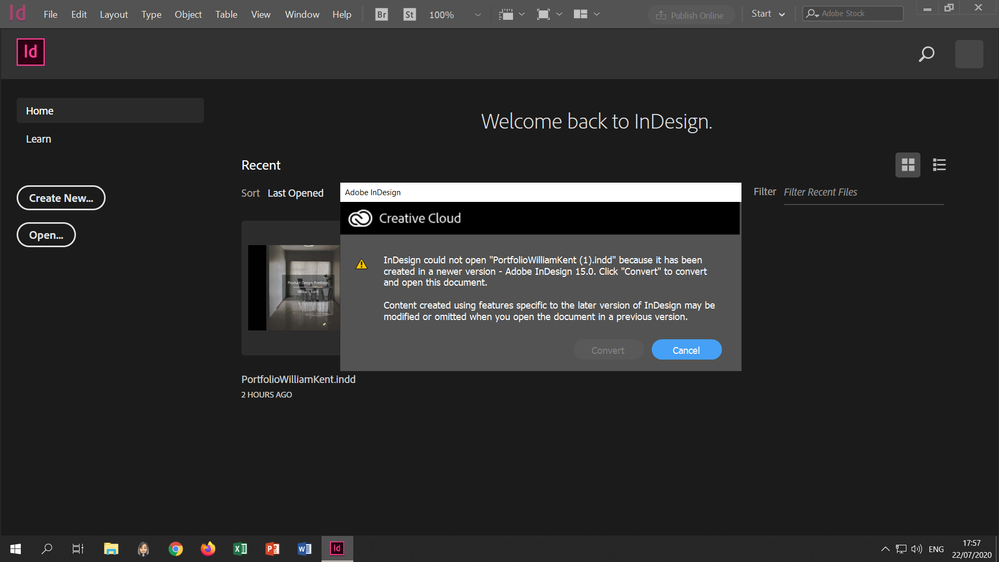The height and width of the screenshot is (562, 999).
Task: Click the Id app icon in menu bar
Action: (17, 13)
